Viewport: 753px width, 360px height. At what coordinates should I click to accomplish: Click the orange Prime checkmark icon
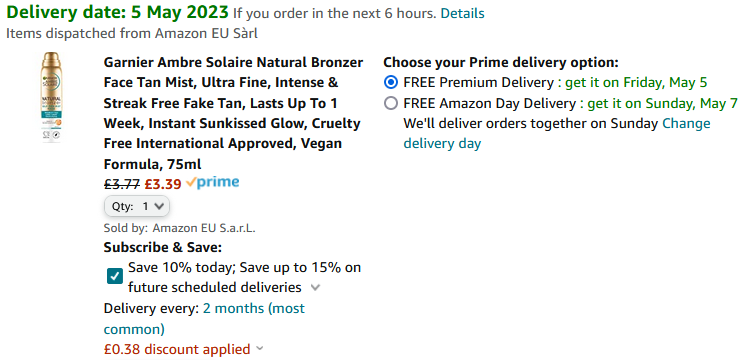click(191, 182)
